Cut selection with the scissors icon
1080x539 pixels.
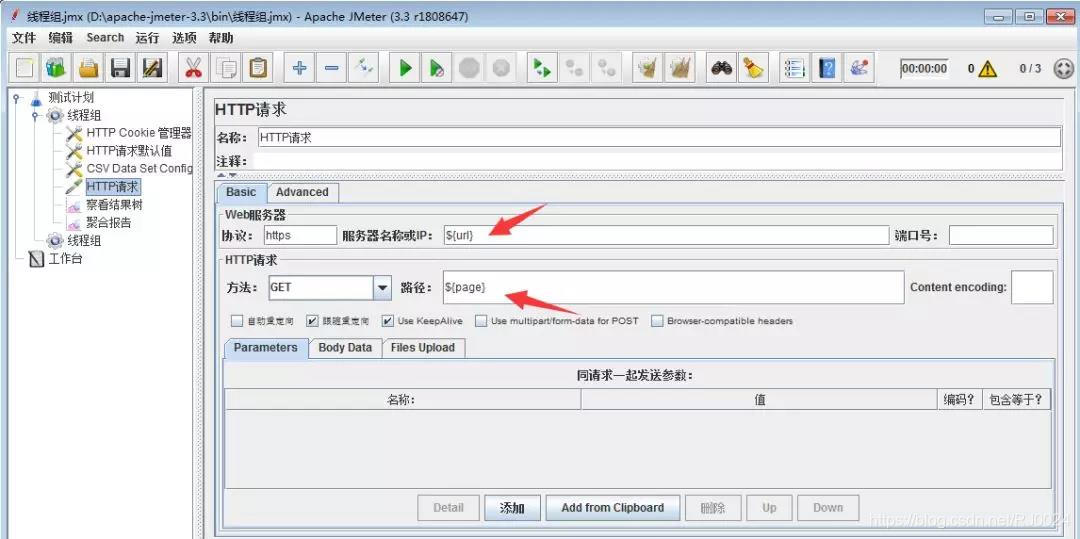(194, 68)
